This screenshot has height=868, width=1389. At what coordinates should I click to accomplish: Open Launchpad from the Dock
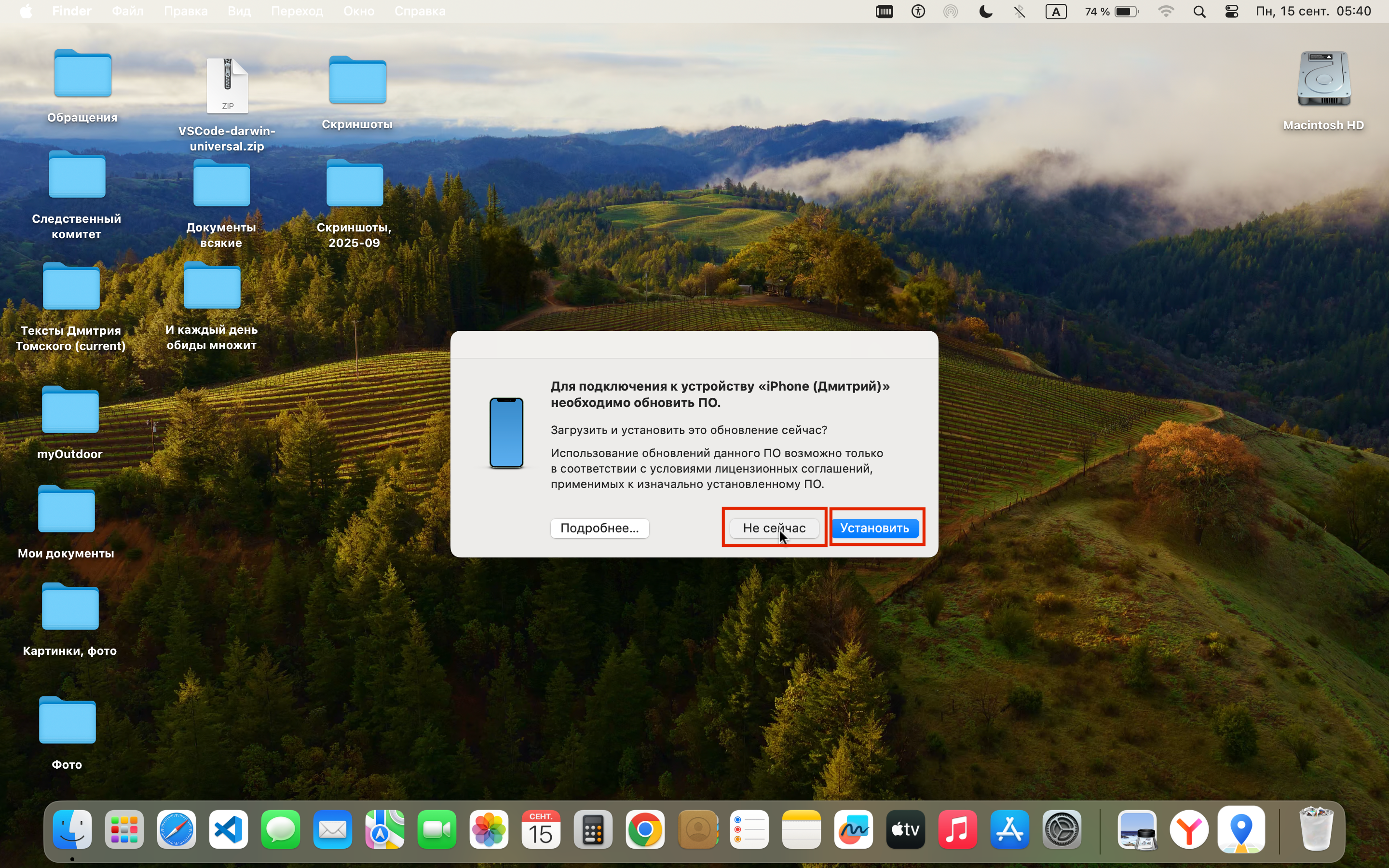[x=124, y=829]
